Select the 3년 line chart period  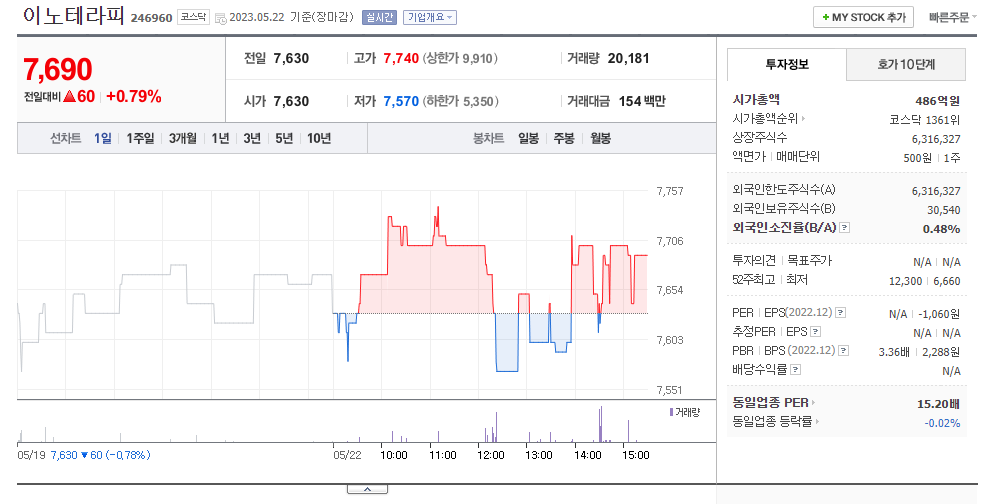(x=252, y=138)
